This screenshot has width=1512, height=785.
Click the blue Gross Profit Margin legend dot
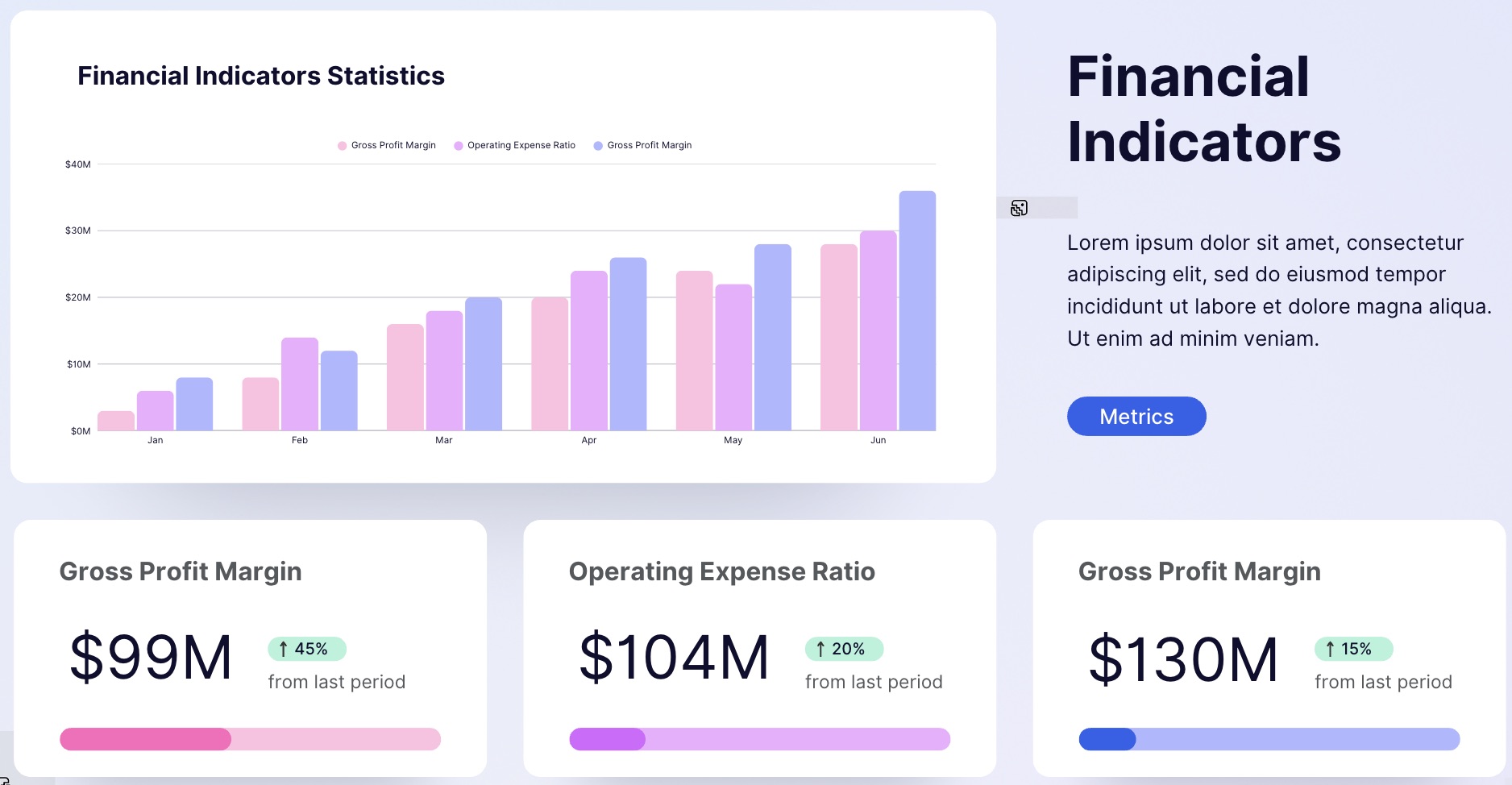(596, 145)
